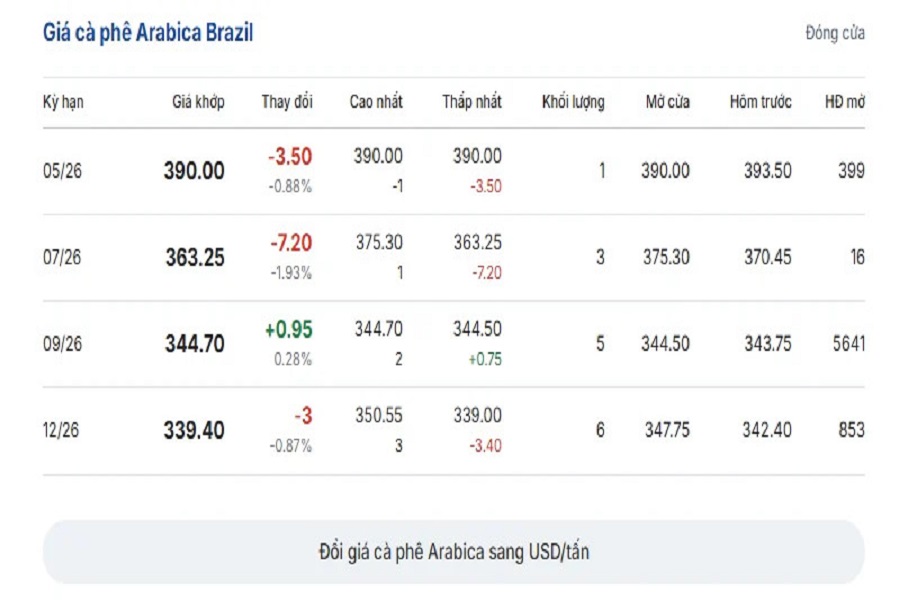Select the -1.93% percentage change
This screenshot has height=600, width=900.
click(x=290, y=273)
